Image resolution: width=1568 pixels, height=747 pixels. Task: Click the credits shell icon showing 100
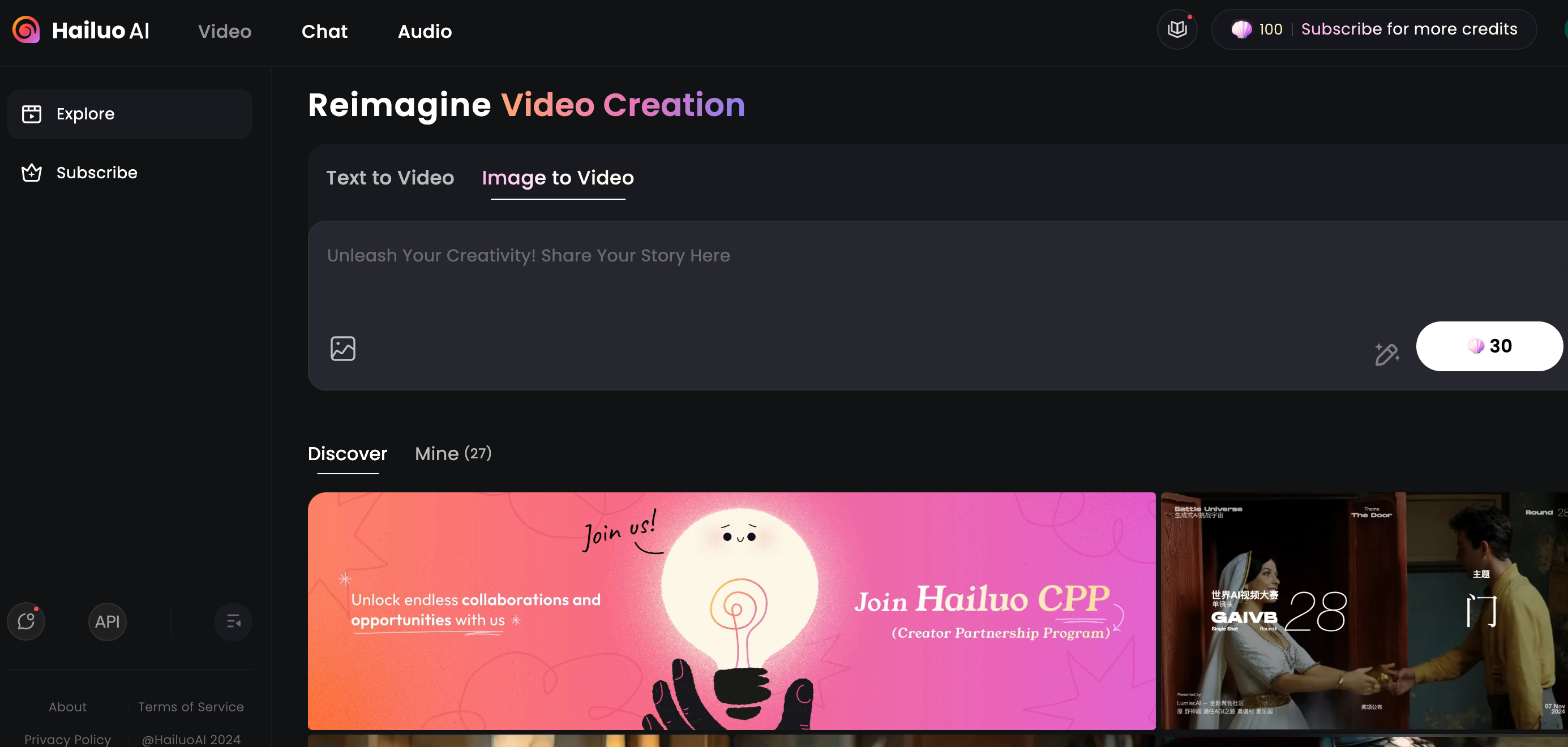tap(1242, 29)
